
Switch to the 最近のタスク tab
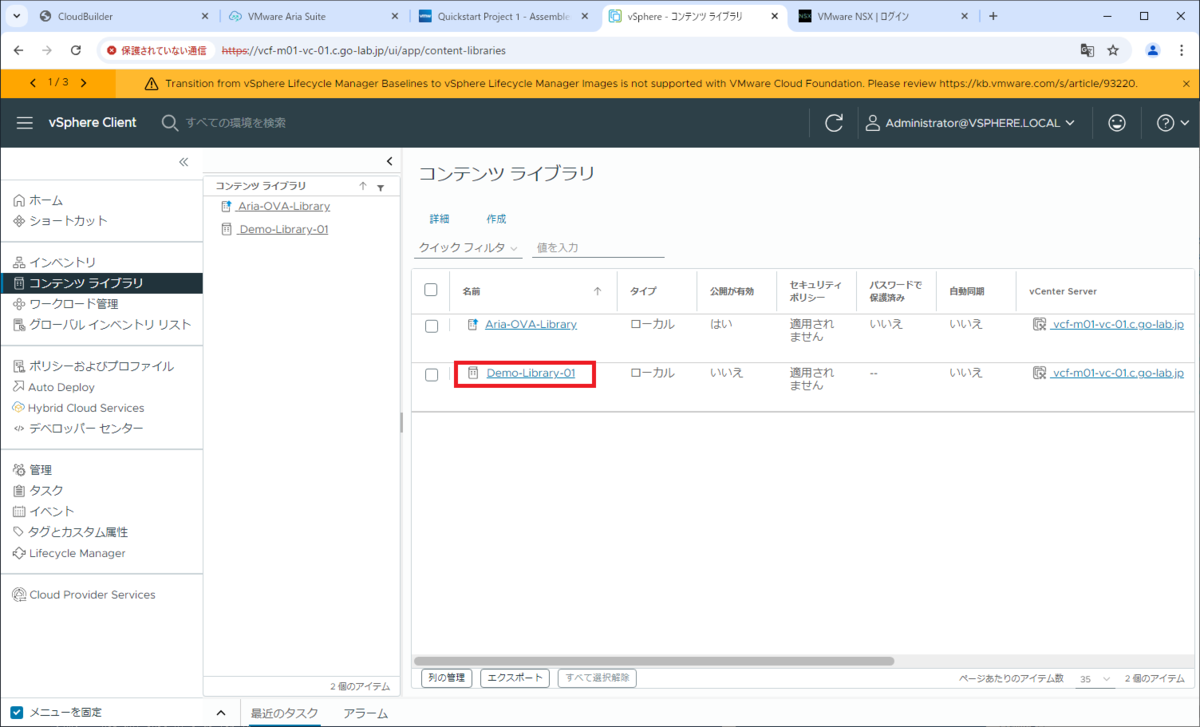(284, 713)
